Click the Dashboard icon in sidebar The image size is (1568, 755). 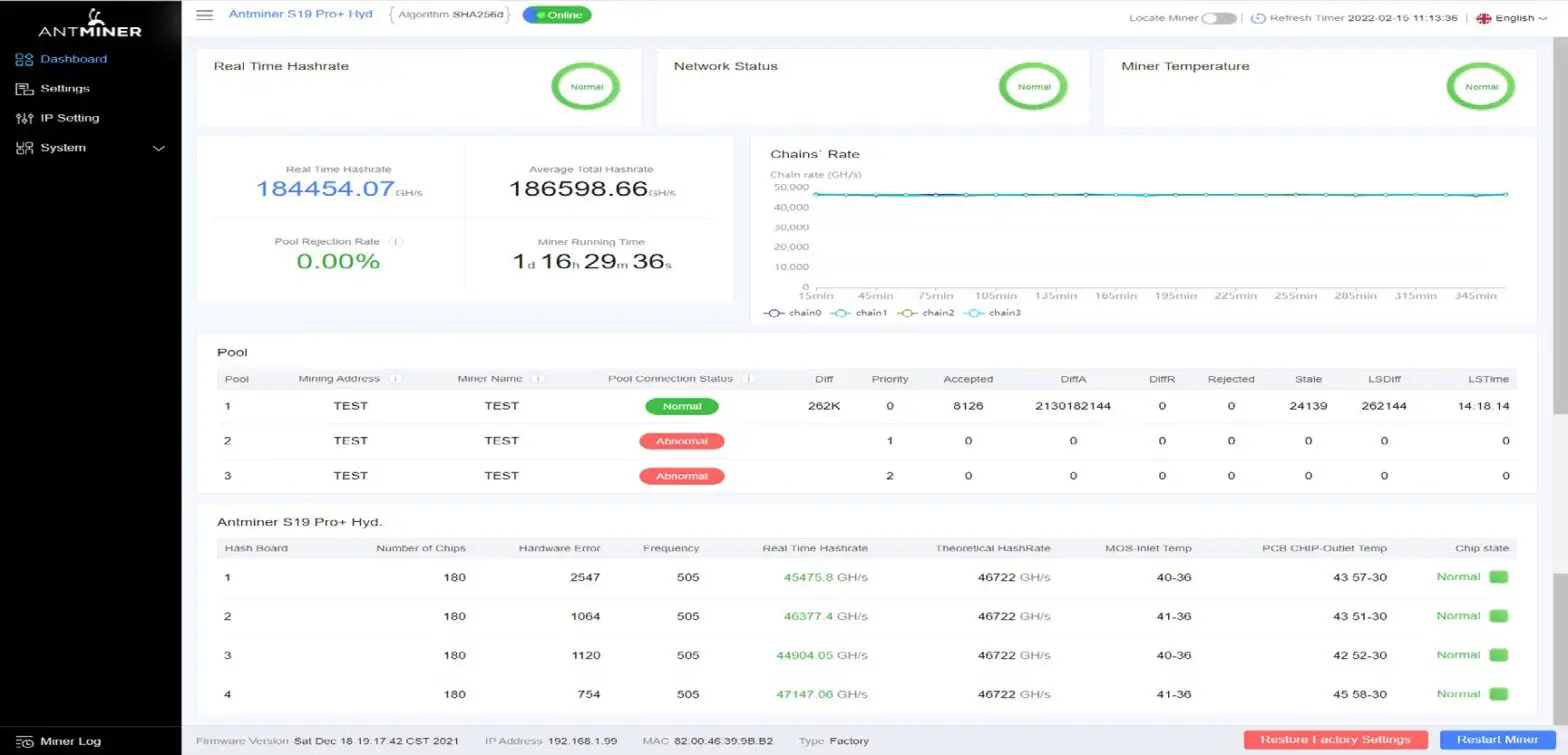click(x=24, y=60)
